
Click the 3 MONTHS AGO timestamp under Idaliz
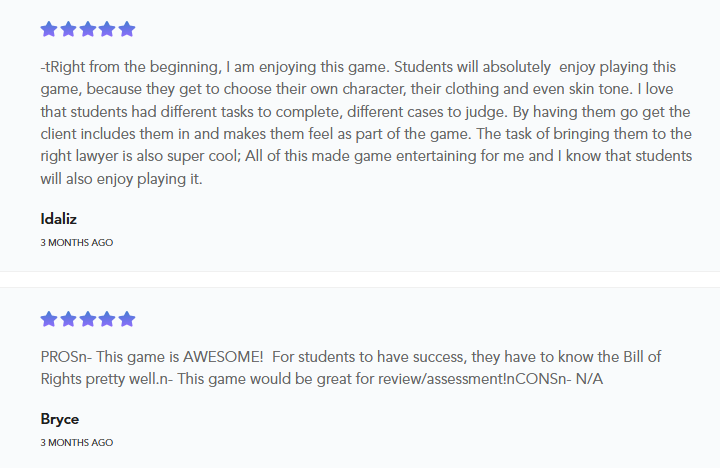click(77, 242)
